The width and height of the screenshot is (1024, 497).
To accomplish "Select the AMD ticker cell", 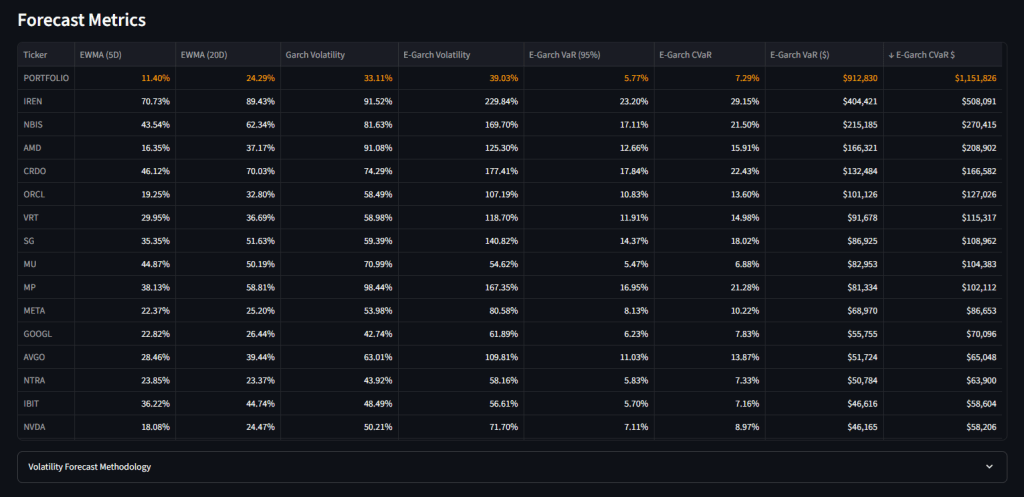I will pos(32,147).
